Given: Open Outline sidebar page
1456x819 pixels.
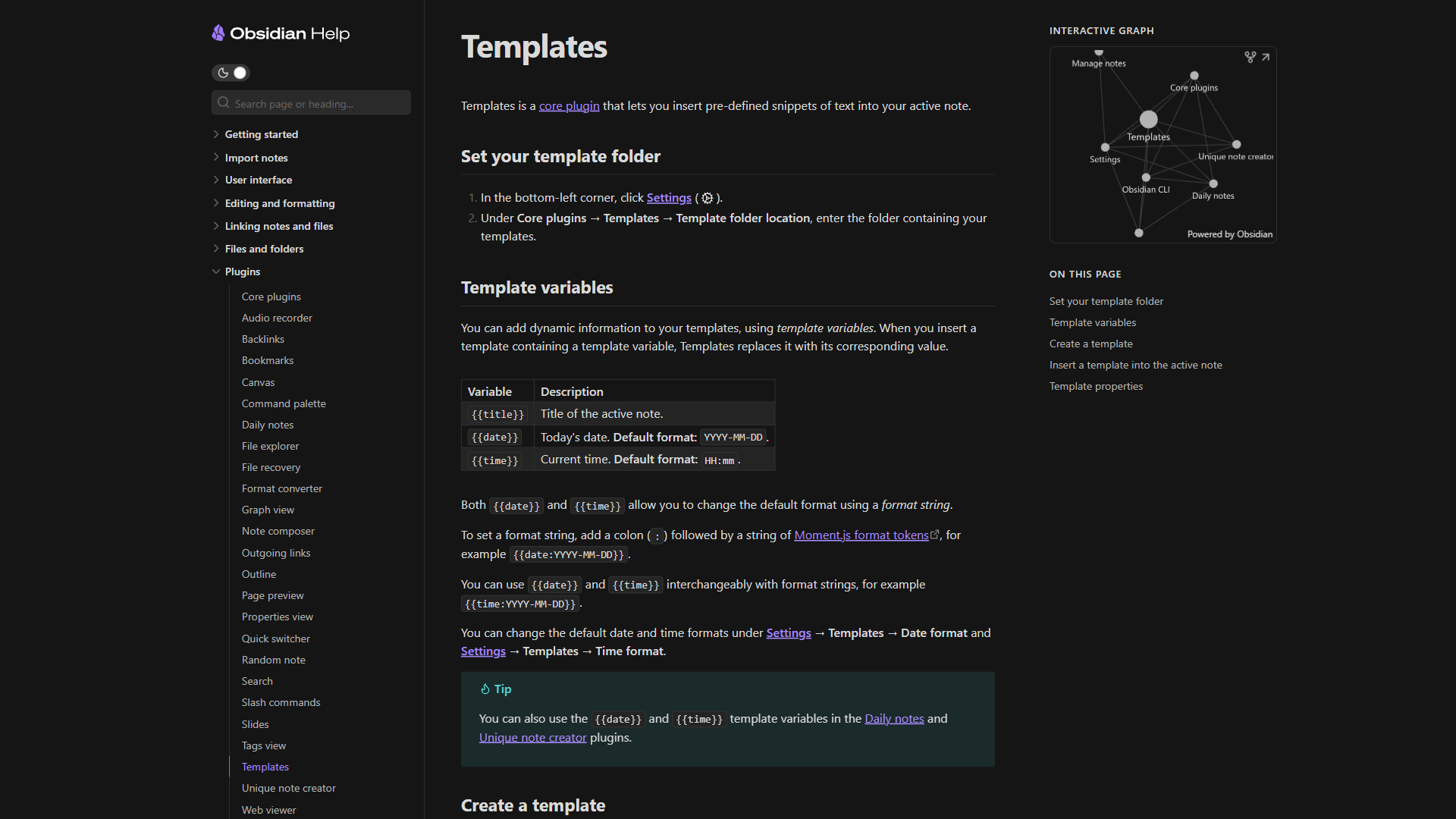Looking at the screenshot, I should (259, 574).
